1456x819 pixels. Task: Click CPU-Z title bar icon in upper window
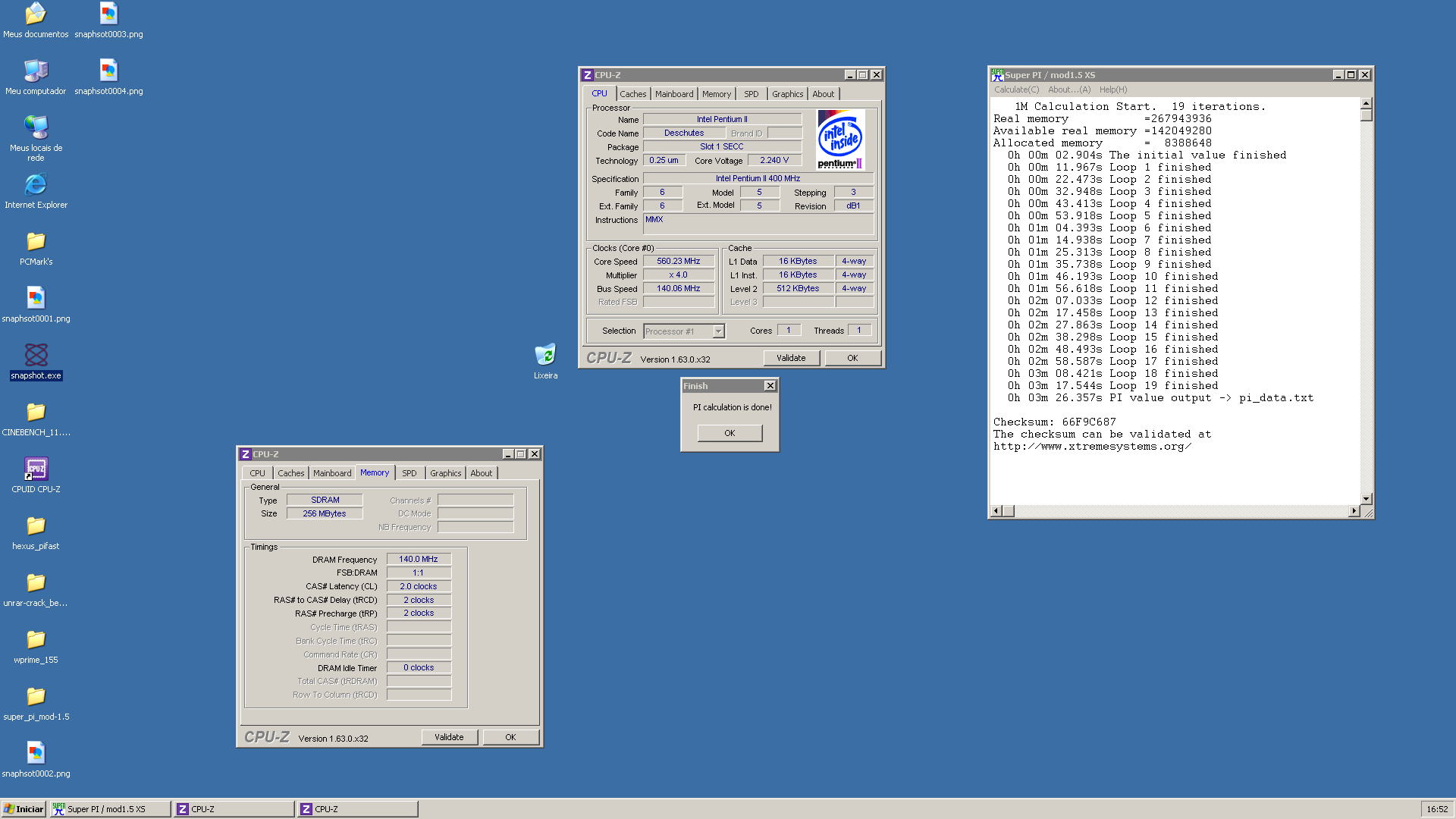pyautogui.click(x=588, y=75)
